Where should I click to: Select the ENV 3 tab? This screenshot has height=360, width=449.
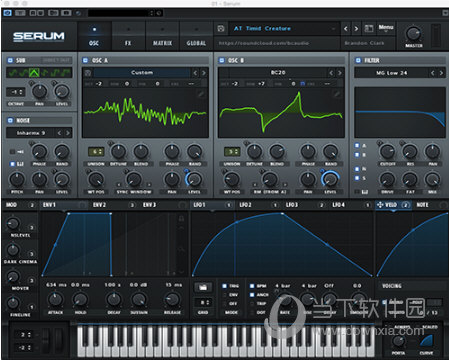point(149,205)
